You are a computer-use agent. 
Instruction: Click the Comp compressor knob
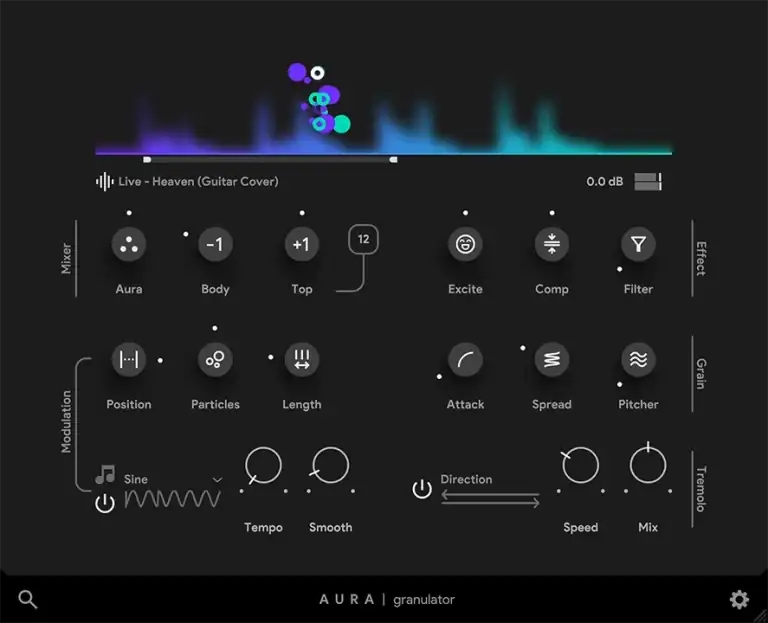tap(552, 244)
